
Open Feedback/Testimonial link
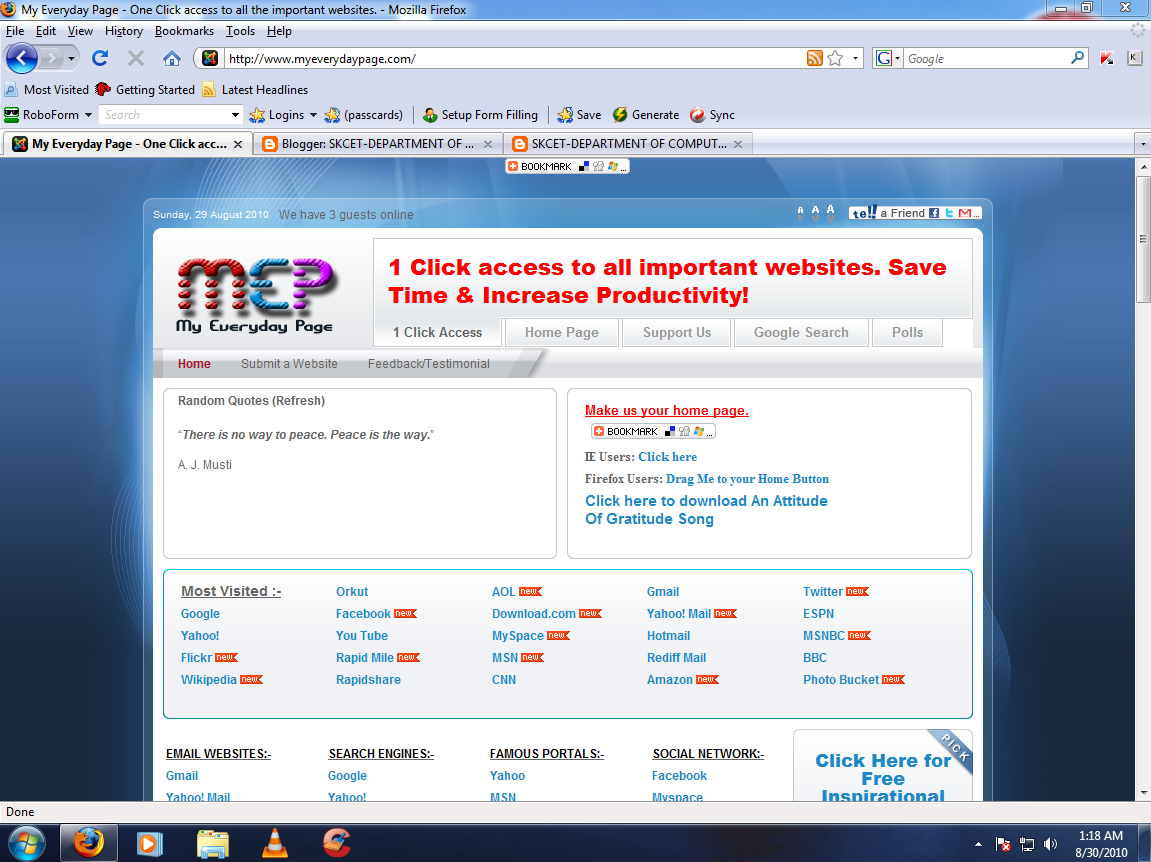tap(429, 363)
